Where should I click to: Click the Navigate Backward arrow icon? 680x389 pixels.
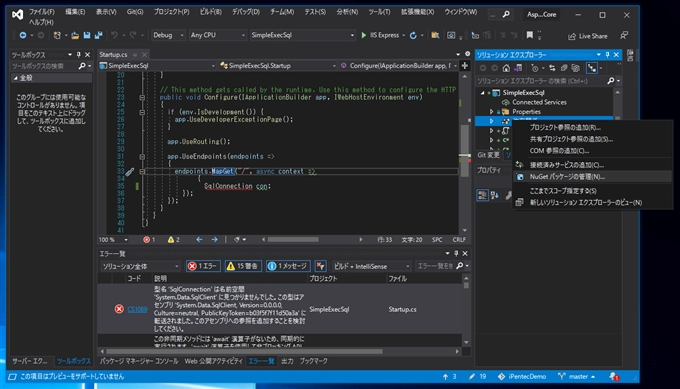point(23,35)
